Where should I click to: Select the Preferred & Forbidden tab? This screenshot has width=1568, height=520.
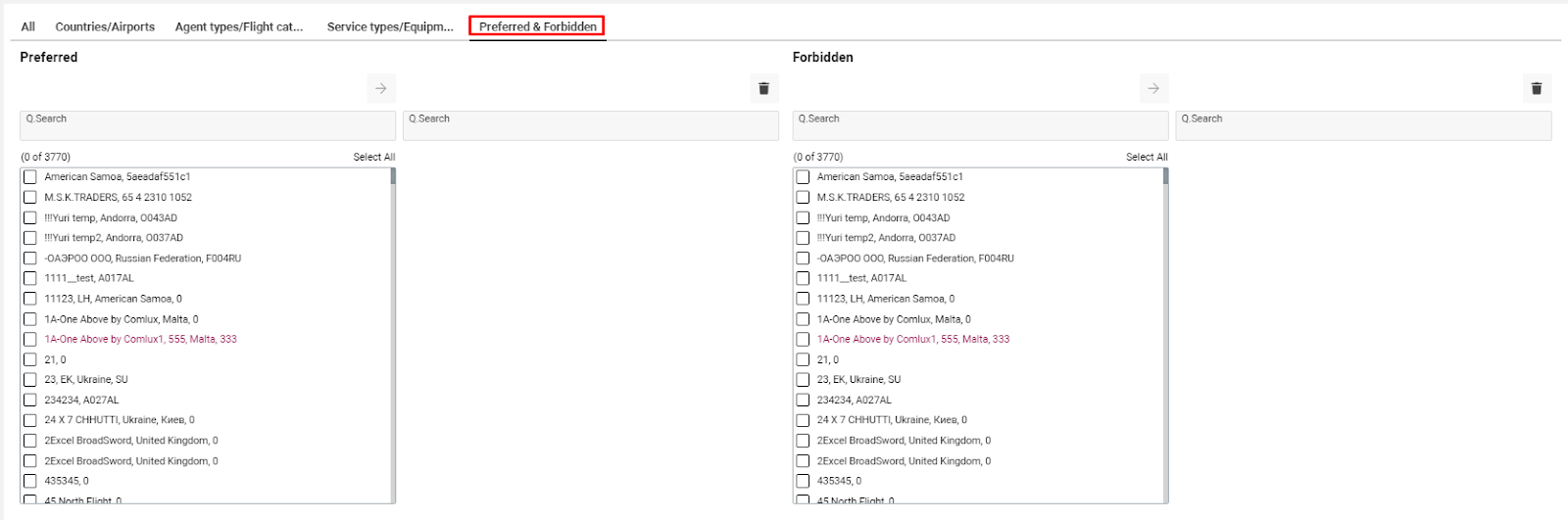pyautogui.click(x=537, y=26)
